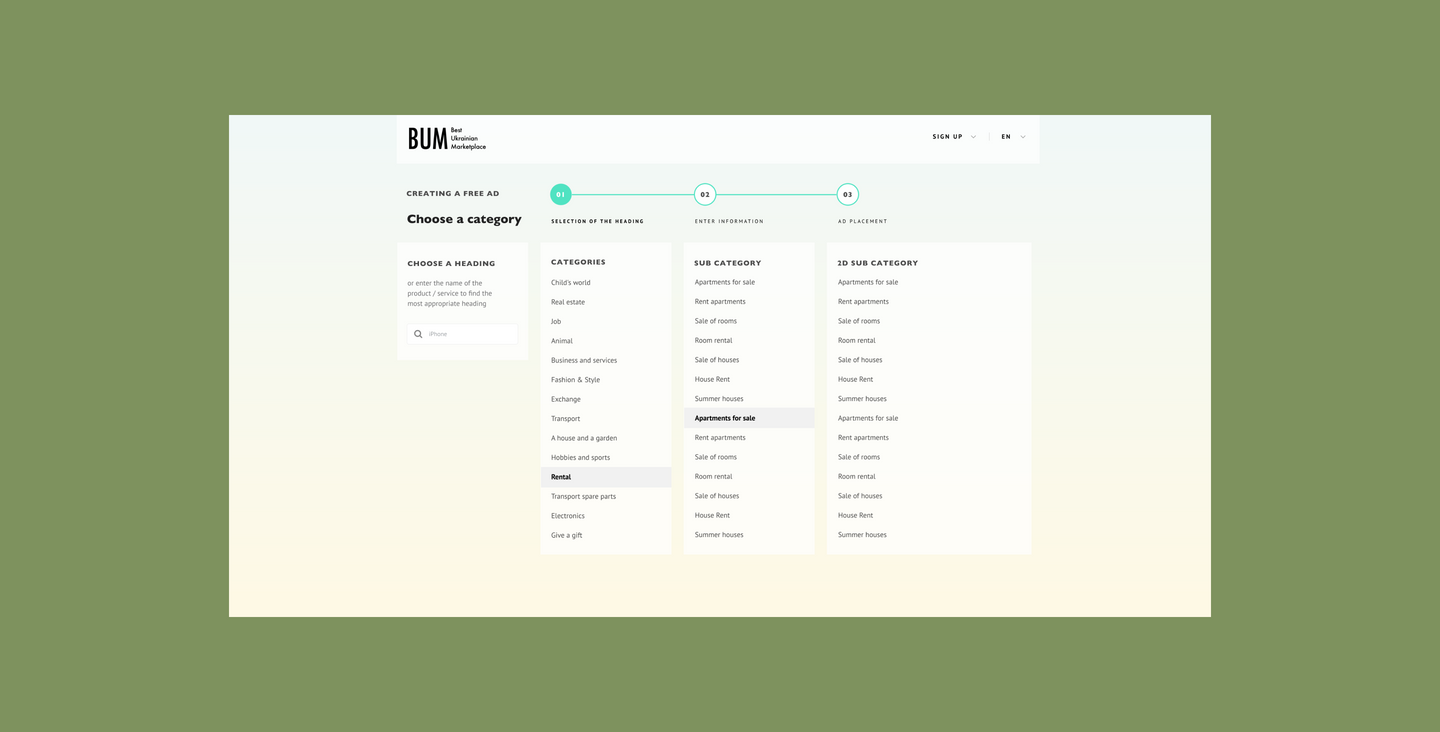Select the Child's world category
This screenshot has height=732, width=1440.
coord(571,283)
